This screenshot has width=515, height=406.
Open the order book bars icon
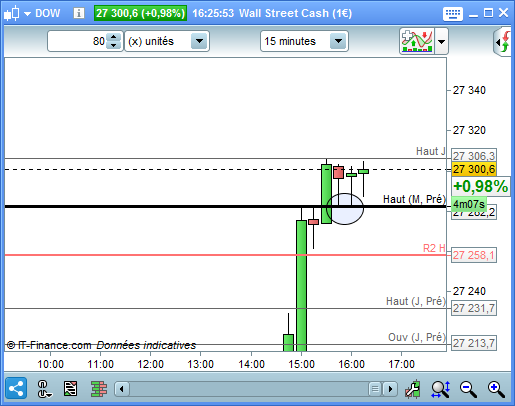tap(99, 389)
